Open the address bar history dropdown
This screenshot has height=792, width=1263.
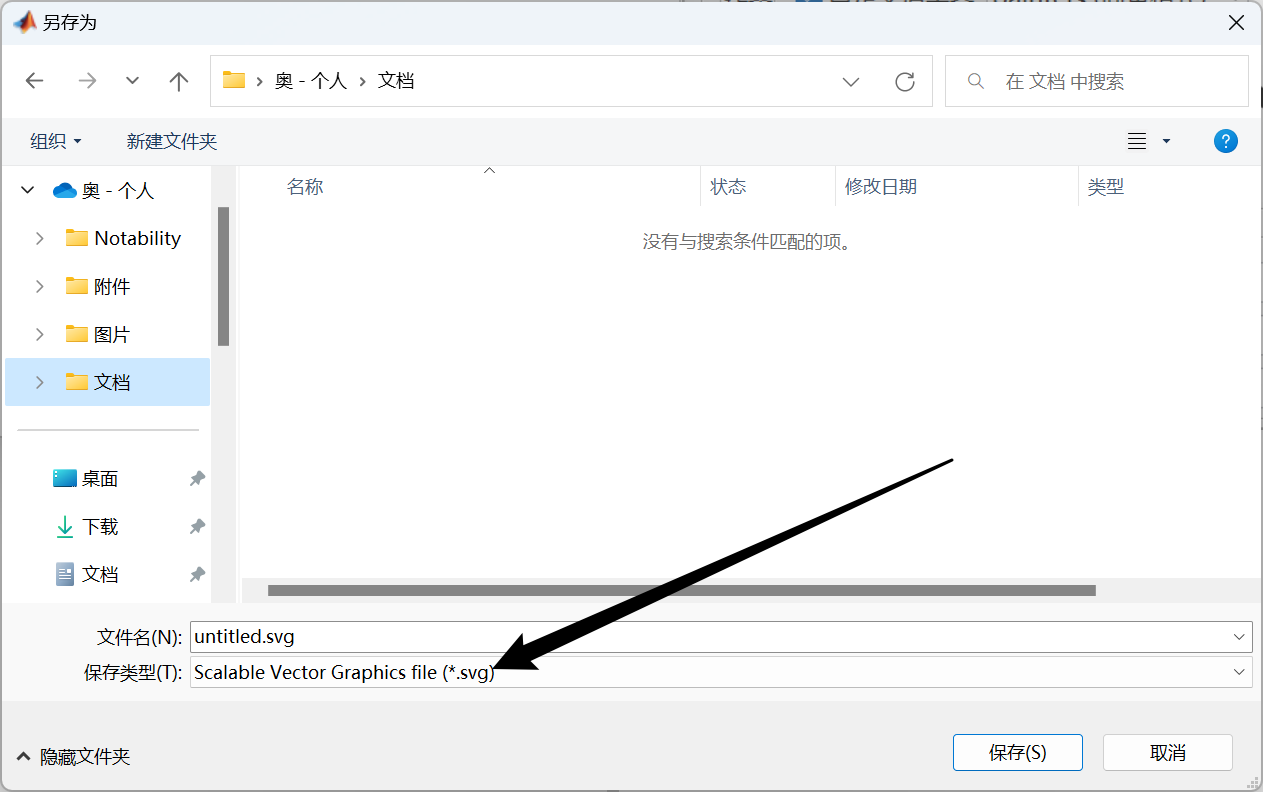click(850, 81)
